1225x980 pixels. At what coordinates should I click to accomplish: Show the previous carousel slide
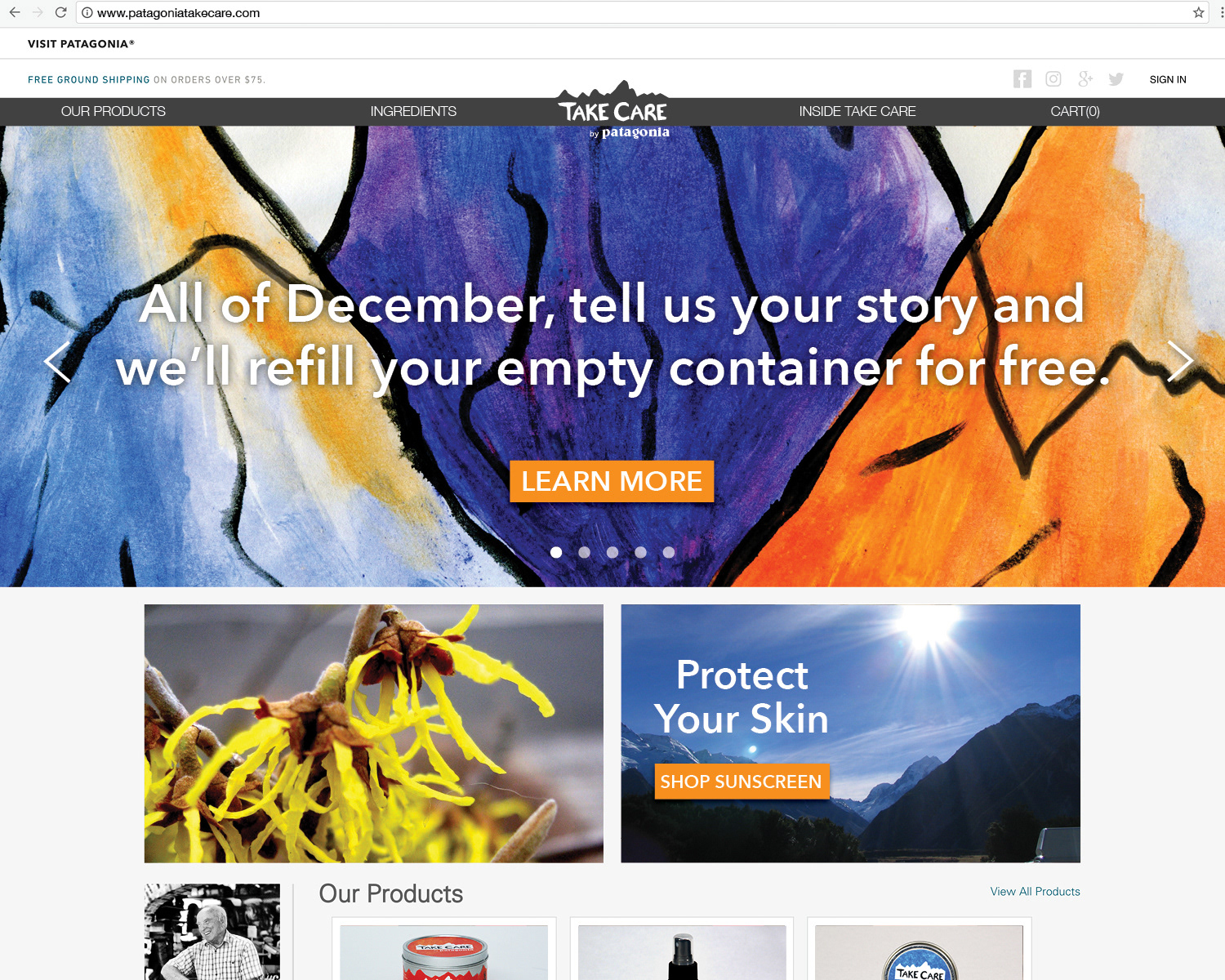click(57, 361)
